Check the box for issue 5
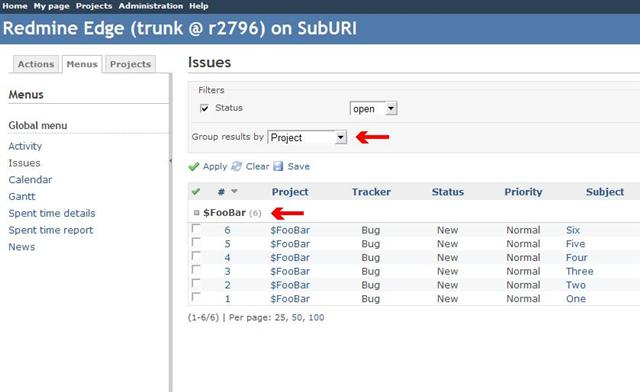Screen dimensions: 640x392 (196, 243)
